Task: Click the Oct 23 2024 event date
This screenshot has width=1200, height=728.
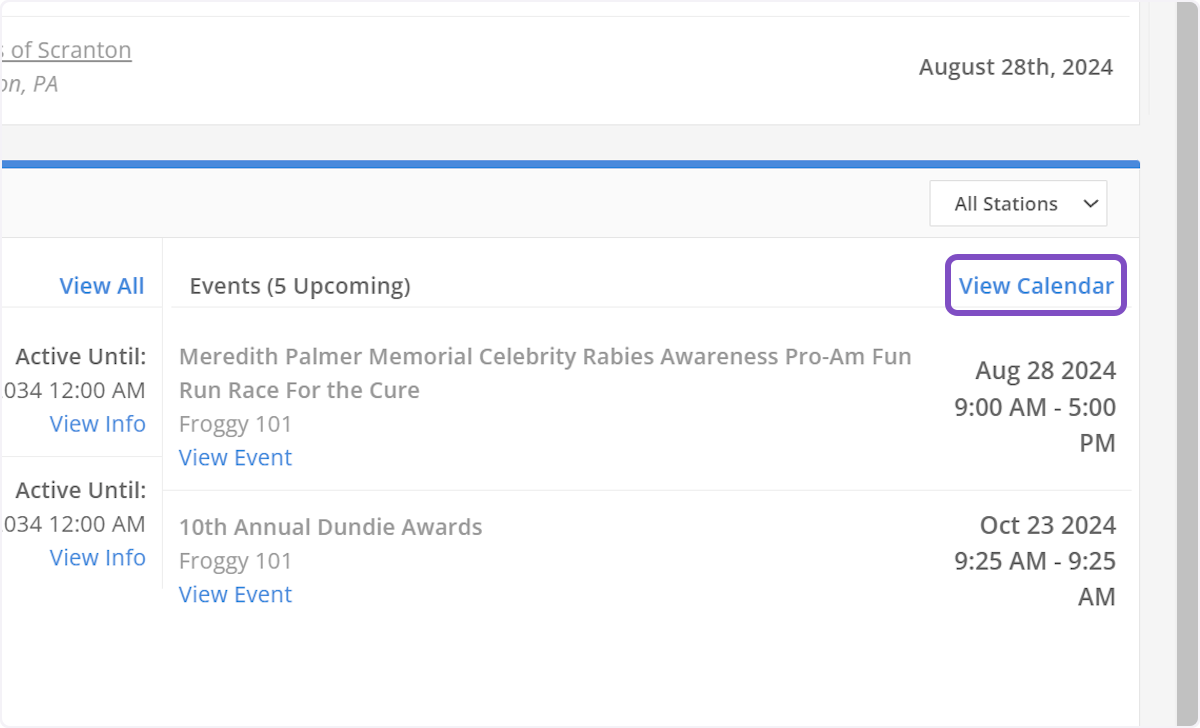Action: click(x=1047, y=525)
